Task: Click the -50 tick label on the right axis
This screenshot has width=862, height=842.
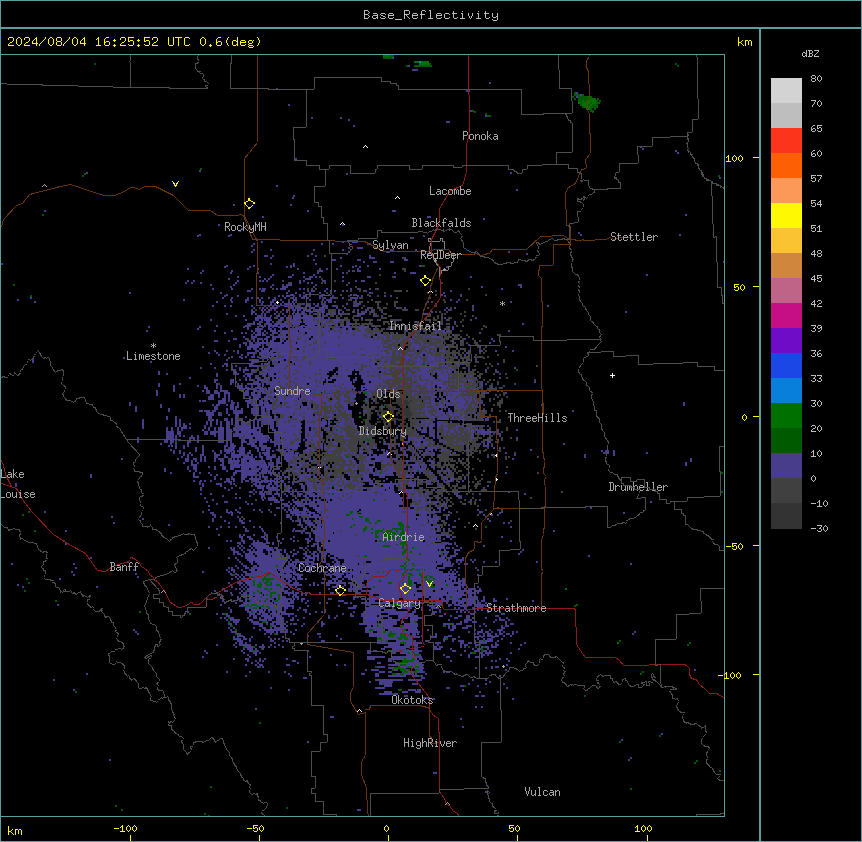Action: [734, 546]
